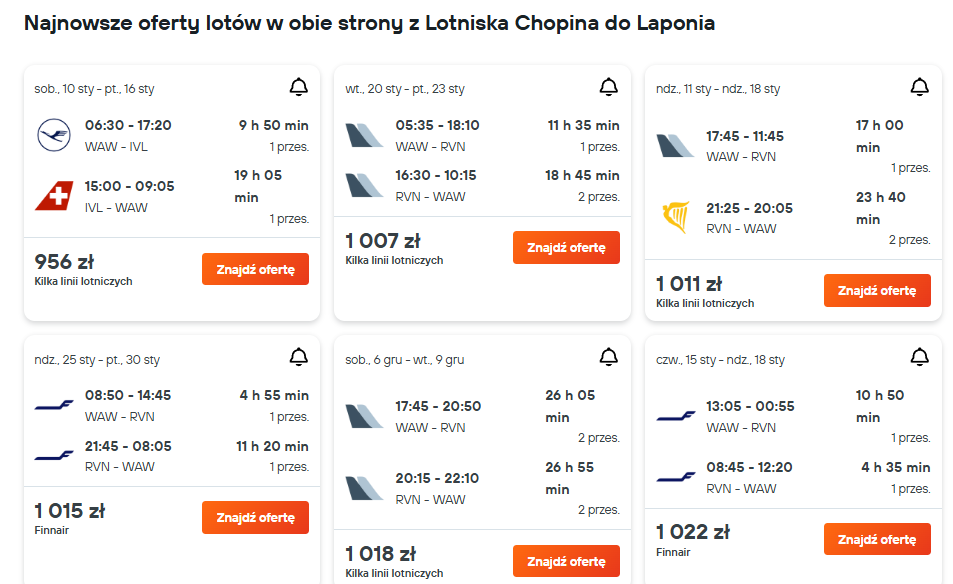Toggle price alert bell on 1 011 zł offer
This screenshot has height=584, width=953.
(x=920, y=88)
